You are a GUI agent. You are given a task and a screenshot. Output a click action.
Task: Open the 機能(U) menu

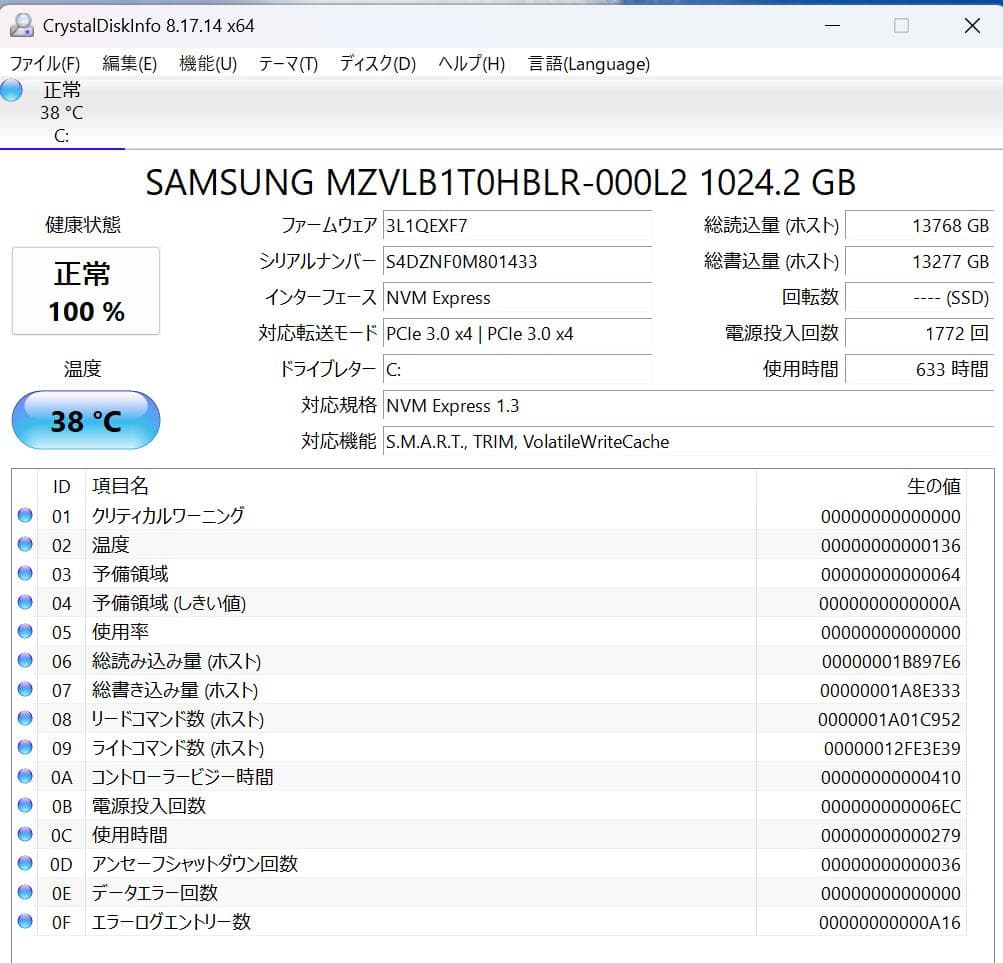[206, 63]
